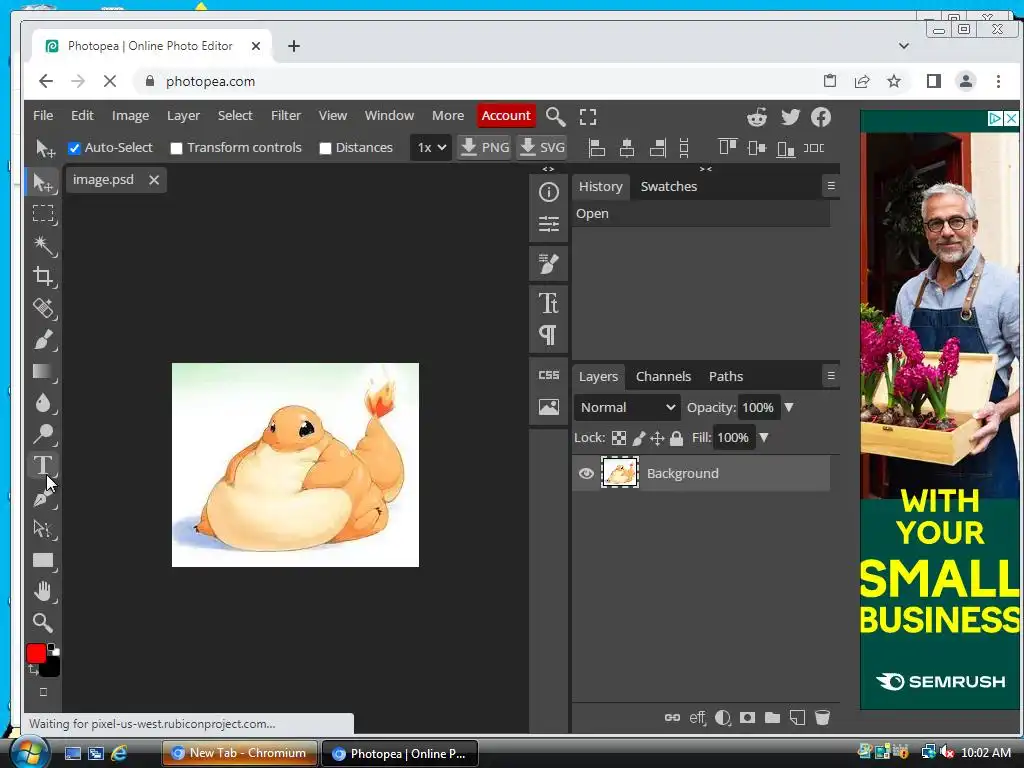
Task: Click the red foreground color swatch
Action: click(x=36, y=653)
